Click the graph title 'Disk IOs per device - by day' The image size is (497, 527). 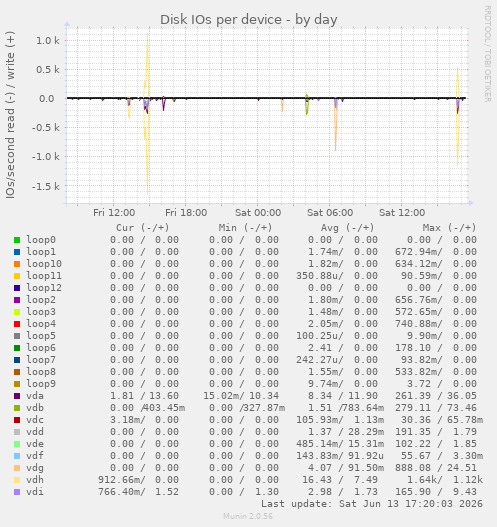(249, 20)
